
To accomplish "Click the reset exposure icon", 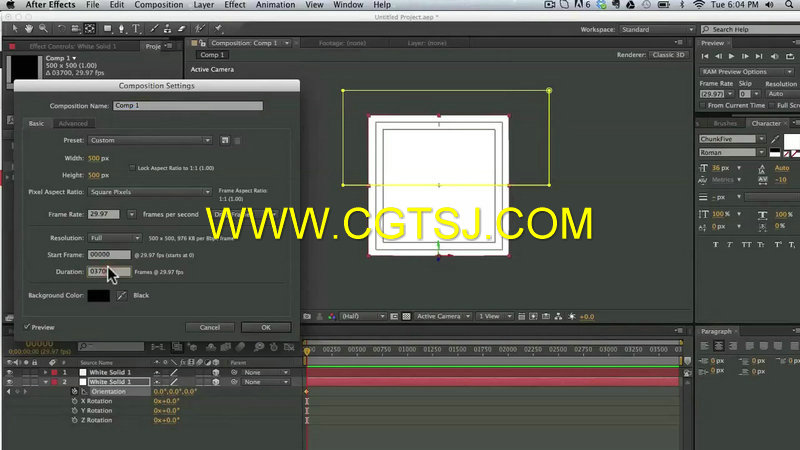I will 572,316.
